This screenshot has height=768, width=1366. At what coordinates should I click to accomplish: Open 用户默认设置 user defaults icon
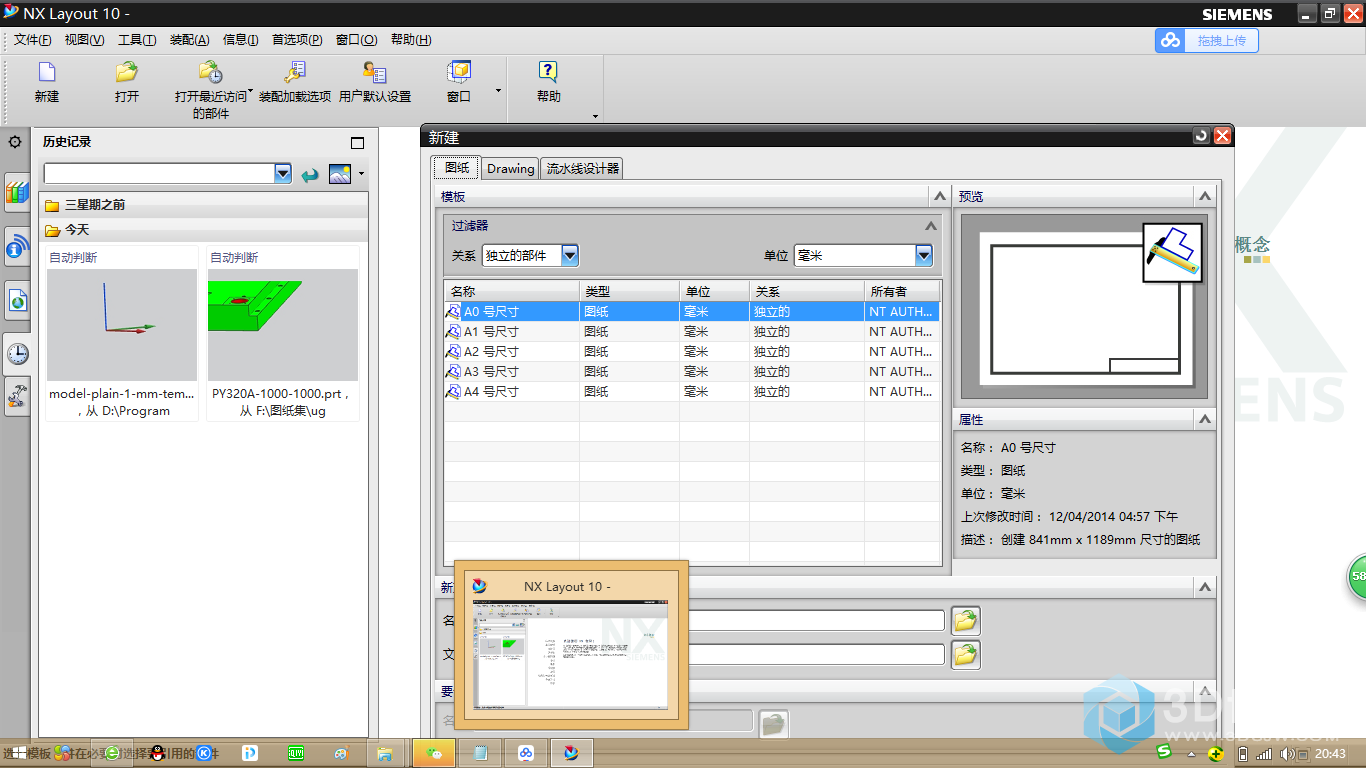tap(374, 72)
